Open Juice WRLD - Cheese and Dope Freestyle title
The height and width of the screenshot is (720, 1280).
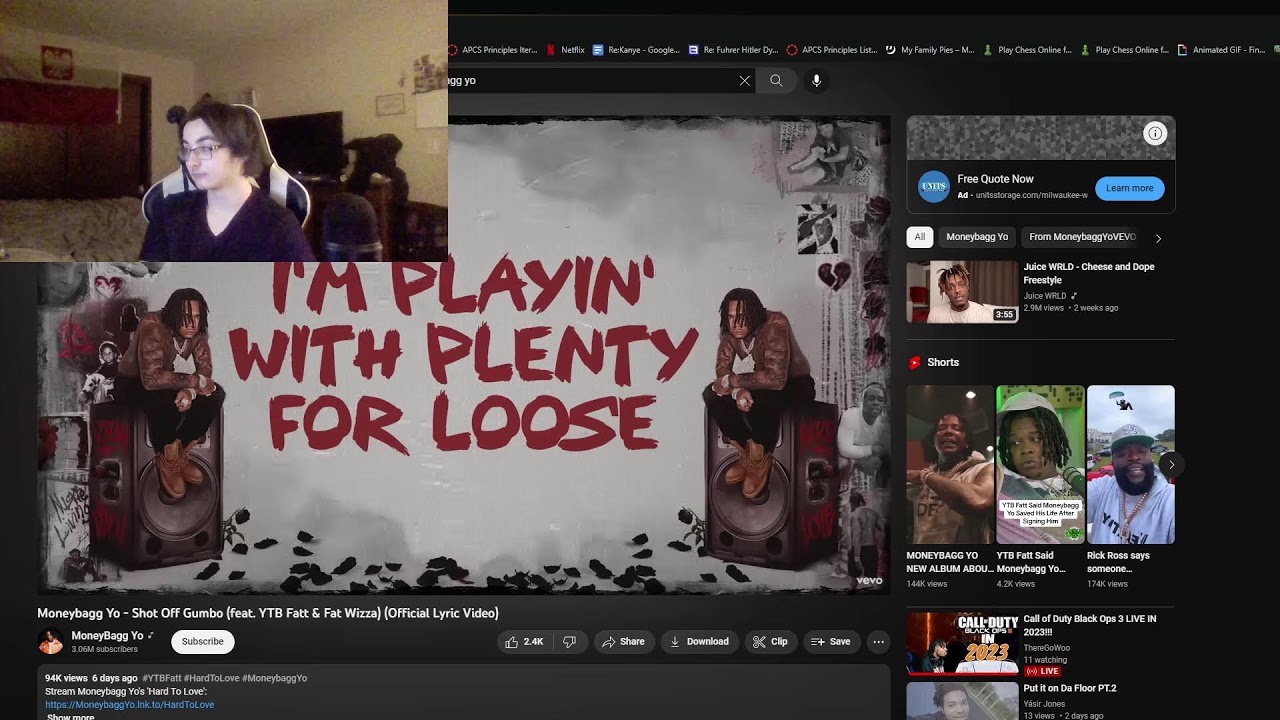pos(1088,274)
